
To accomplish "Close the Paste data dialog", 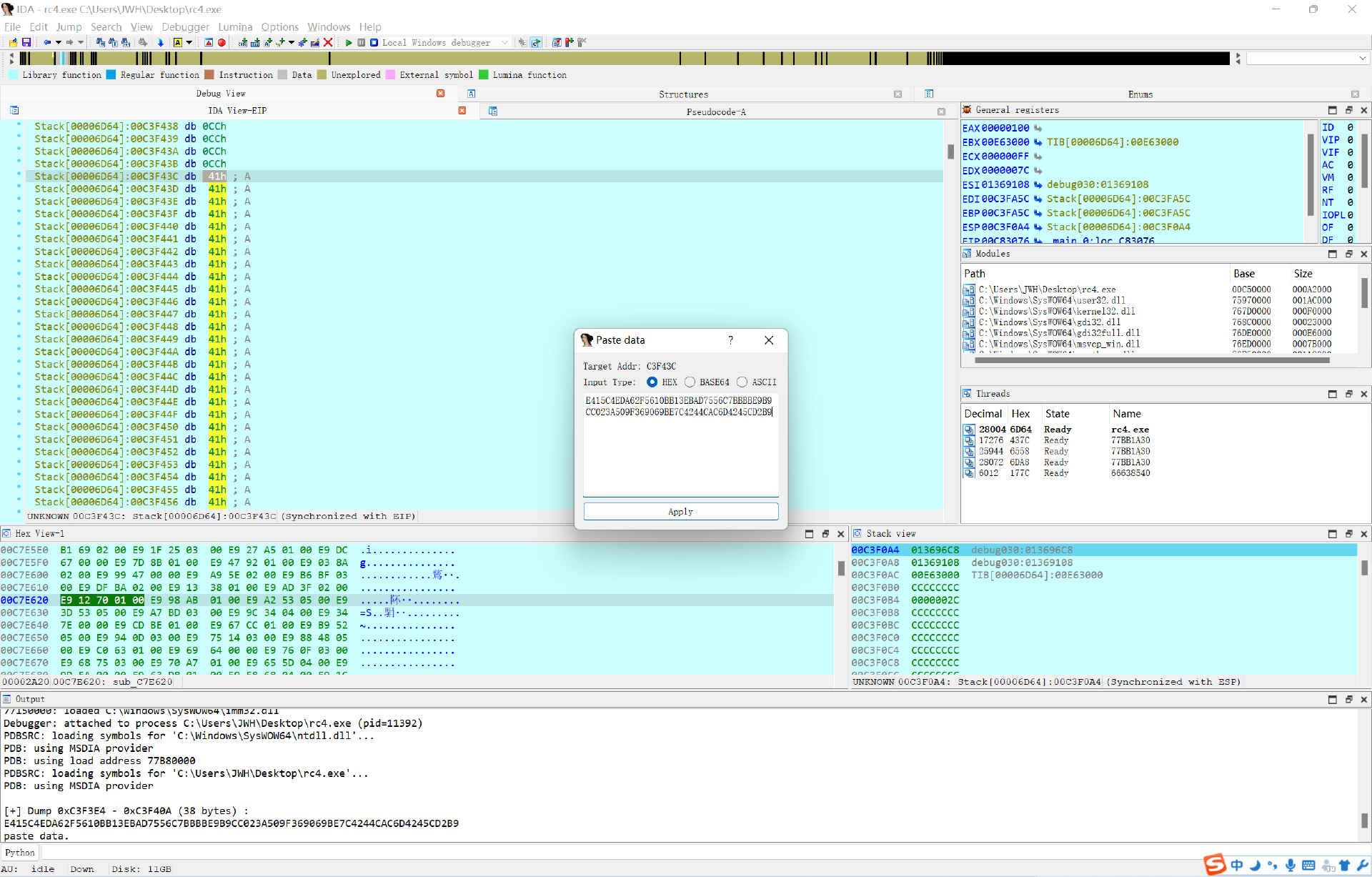I will 769,340.
